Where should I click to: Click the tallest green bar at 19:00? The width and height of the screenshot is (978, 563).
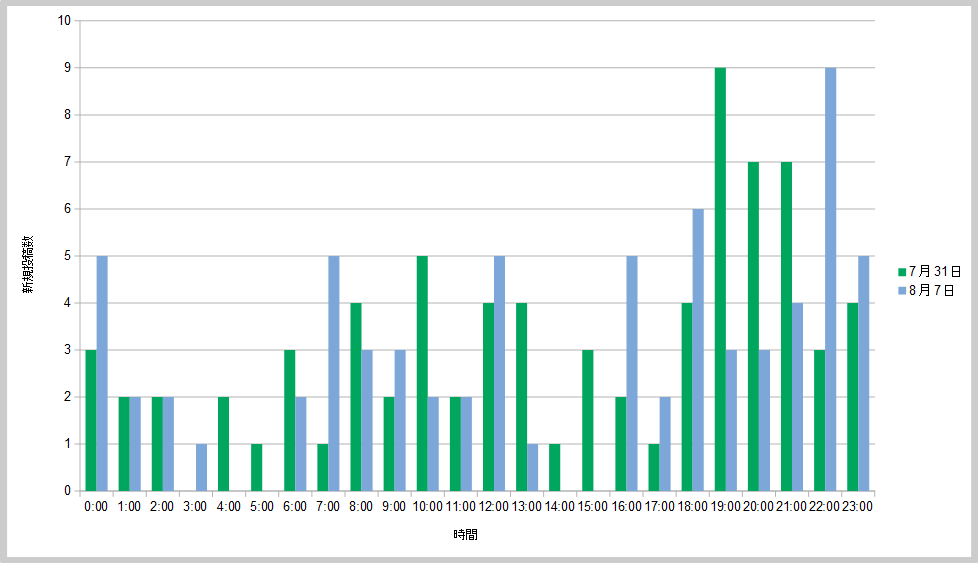(x=720, y=279)
